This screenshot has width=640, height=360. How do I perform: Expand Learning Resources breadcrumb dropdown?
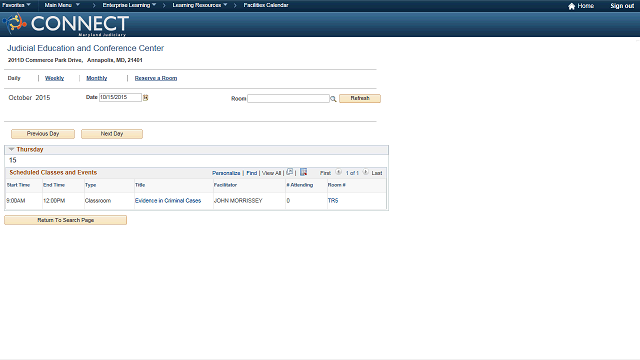coord(200,5)
